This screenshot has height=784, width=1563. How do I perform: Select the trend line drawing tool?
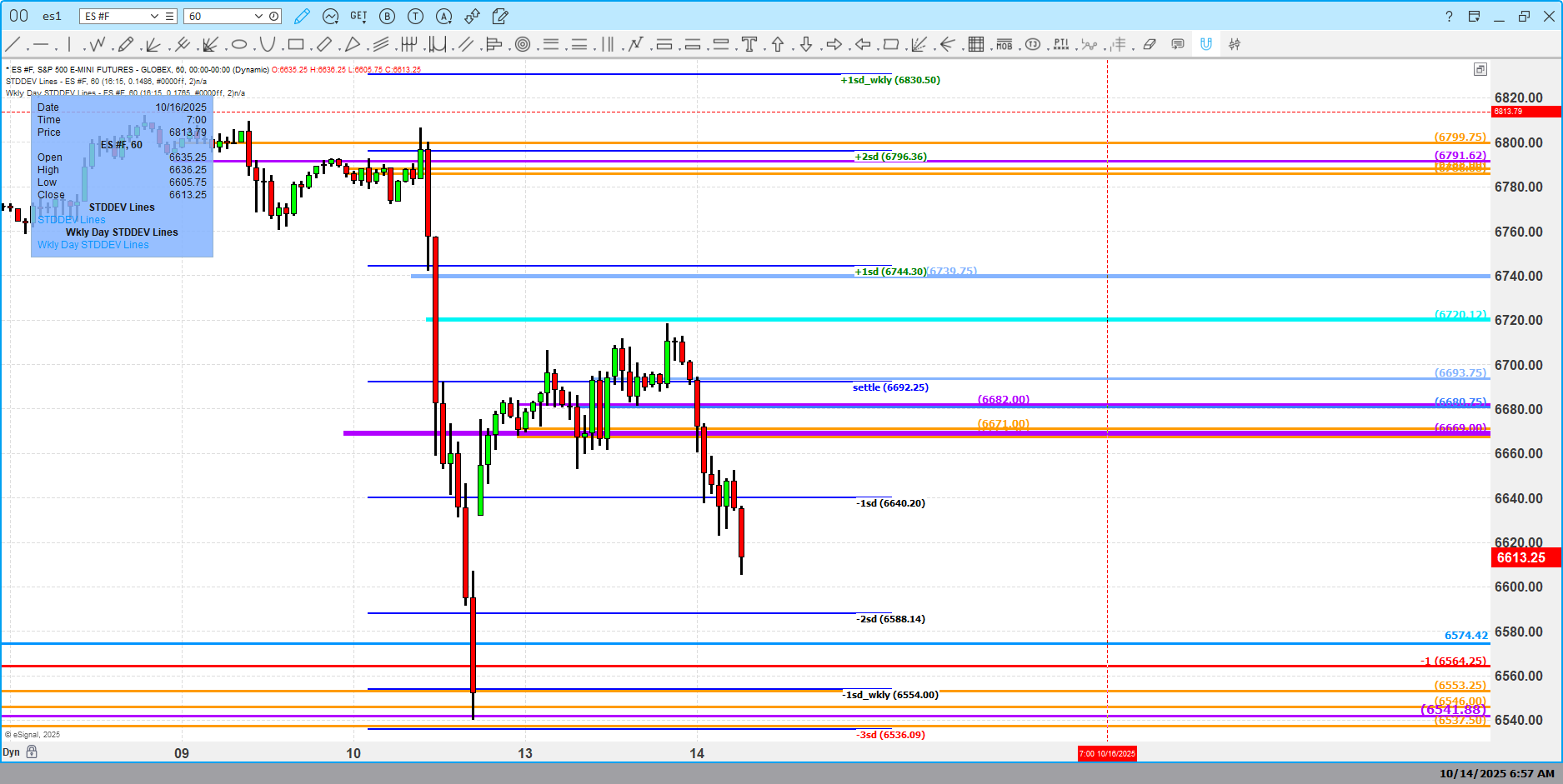coord(13,44)
